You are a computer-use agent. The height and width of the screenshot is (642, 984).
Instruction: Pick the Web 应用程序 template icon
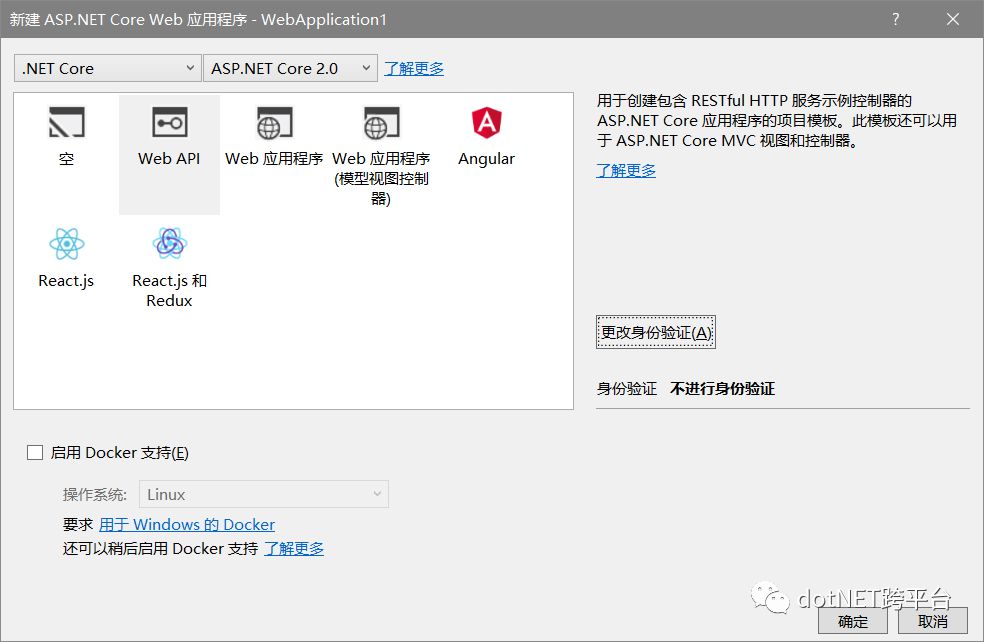pos(274,122)
